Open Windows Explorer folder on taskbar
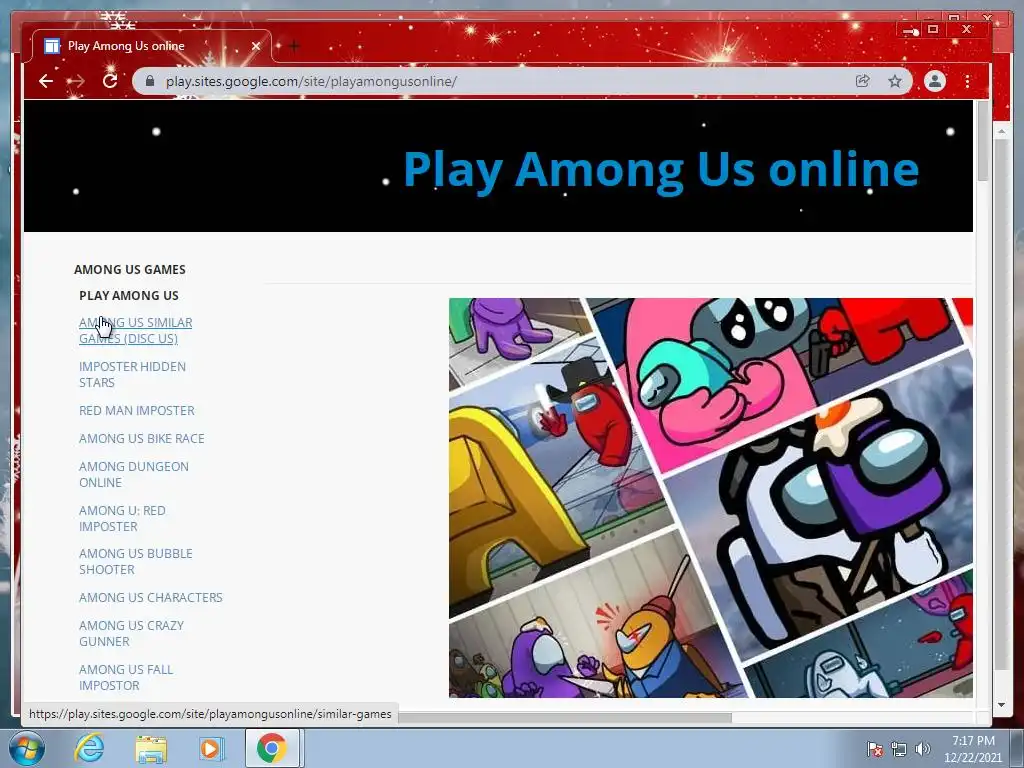This screenshot has width=1024, height=768. (151, 749)
